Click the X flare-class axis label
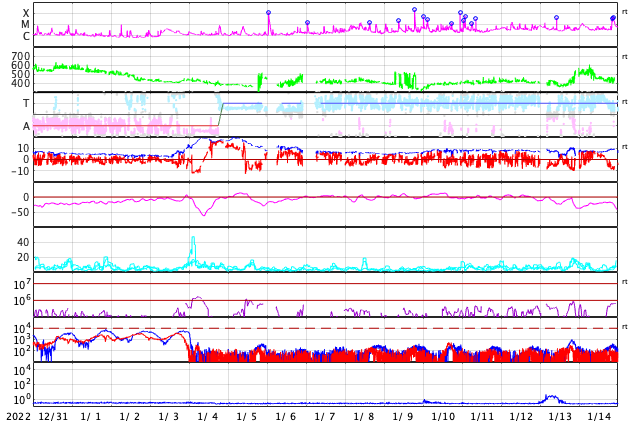Viewport: 634px width, 424px height. [x=26, y=13]
